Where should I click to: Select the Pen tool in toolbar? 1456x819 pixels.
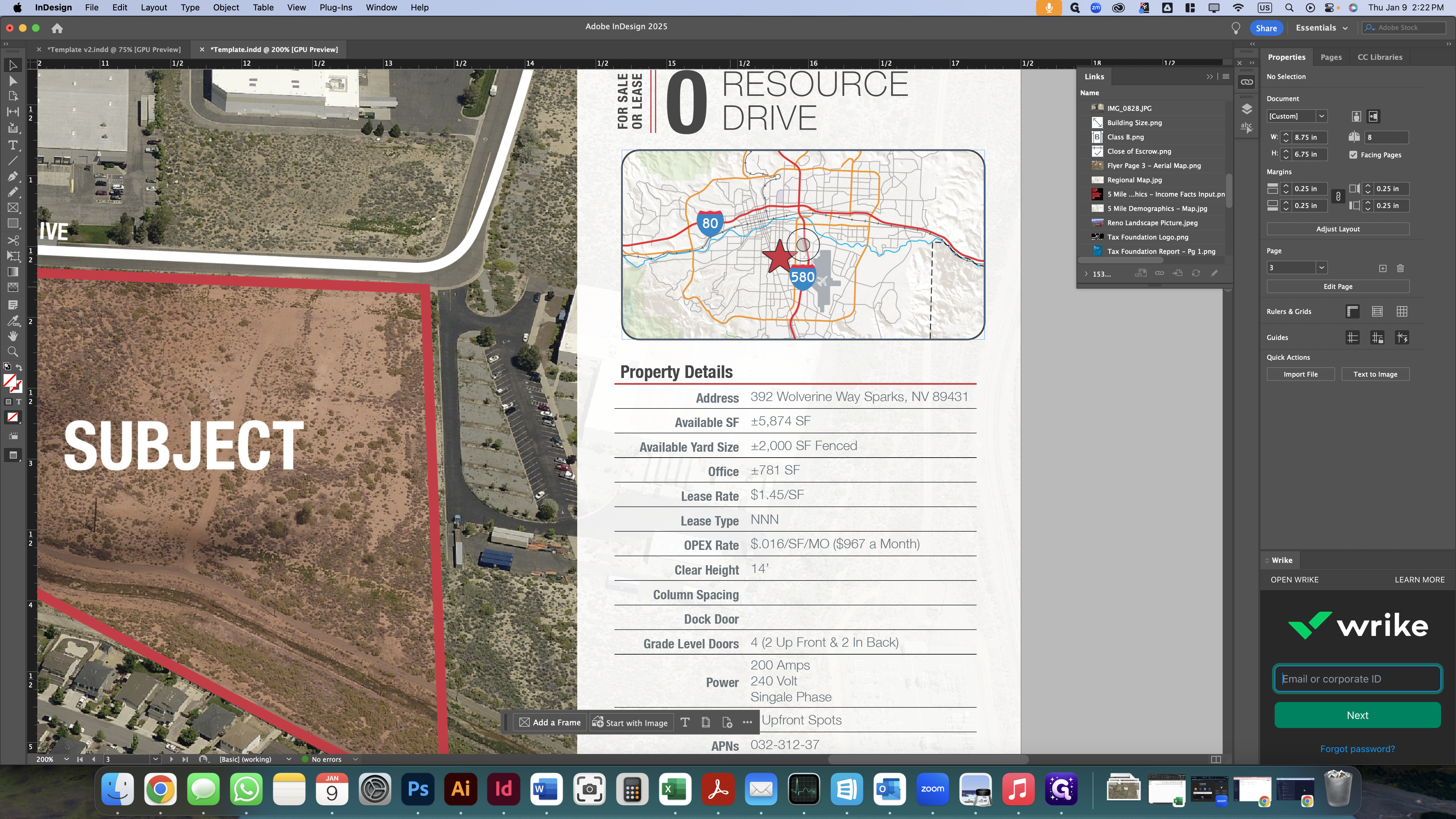12,176
